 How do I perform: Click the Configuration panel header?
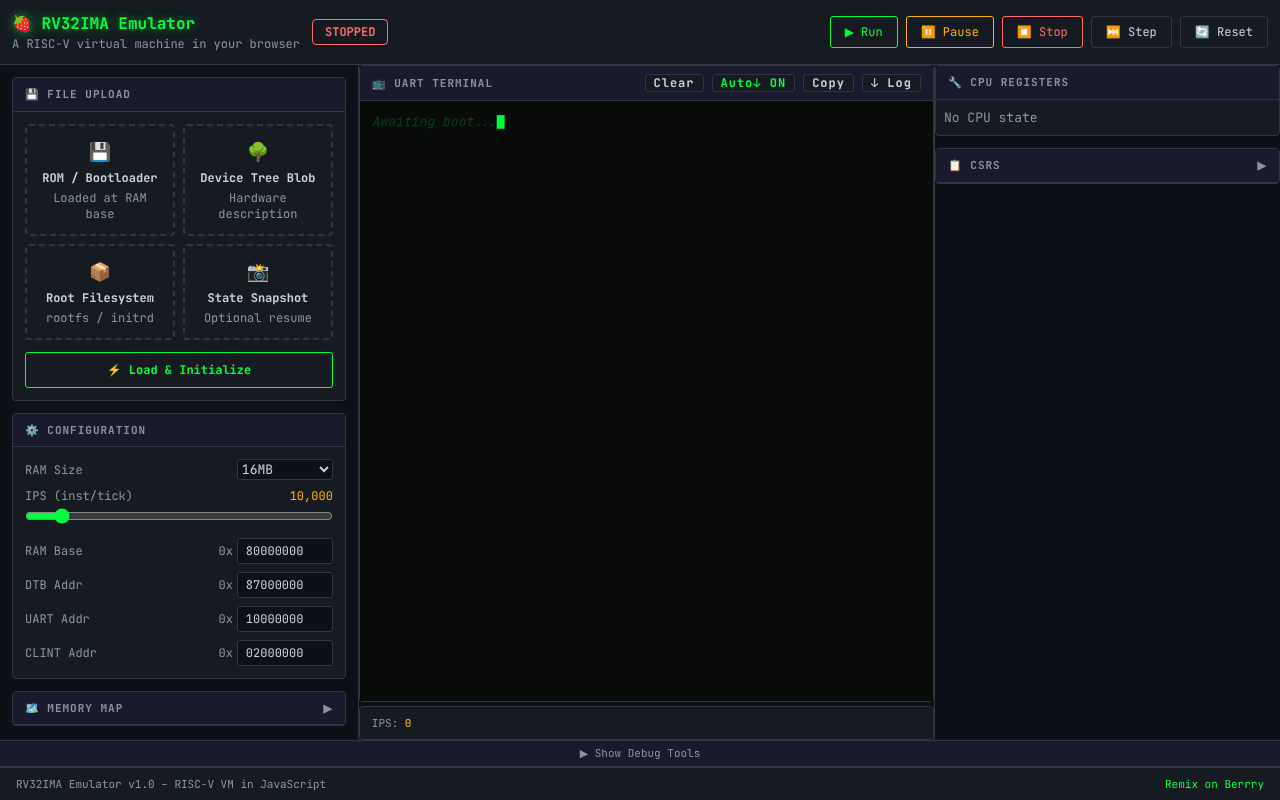tap(179, 430)
